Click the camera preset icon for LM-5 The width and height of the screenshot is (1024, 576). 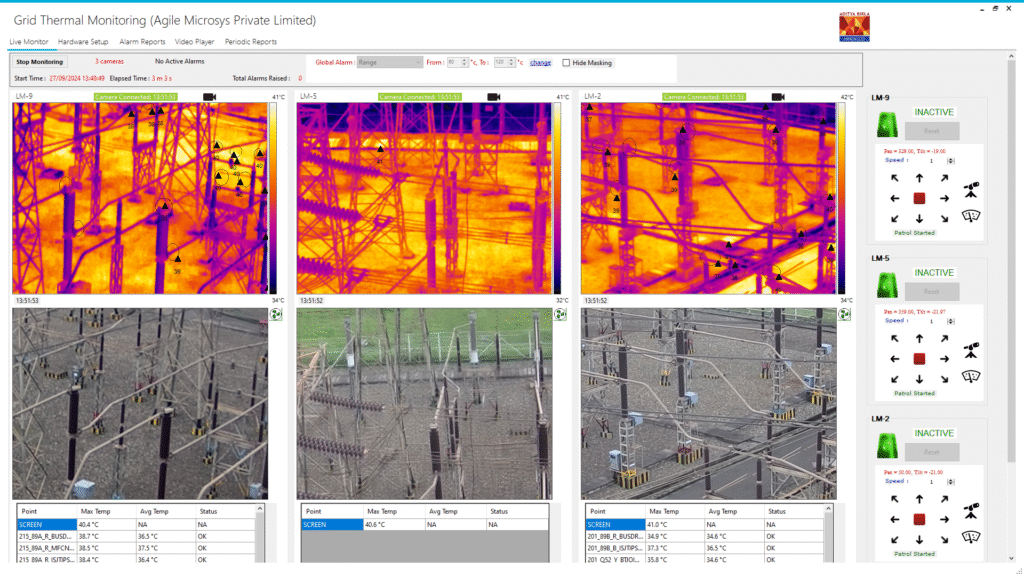(970, 352)
